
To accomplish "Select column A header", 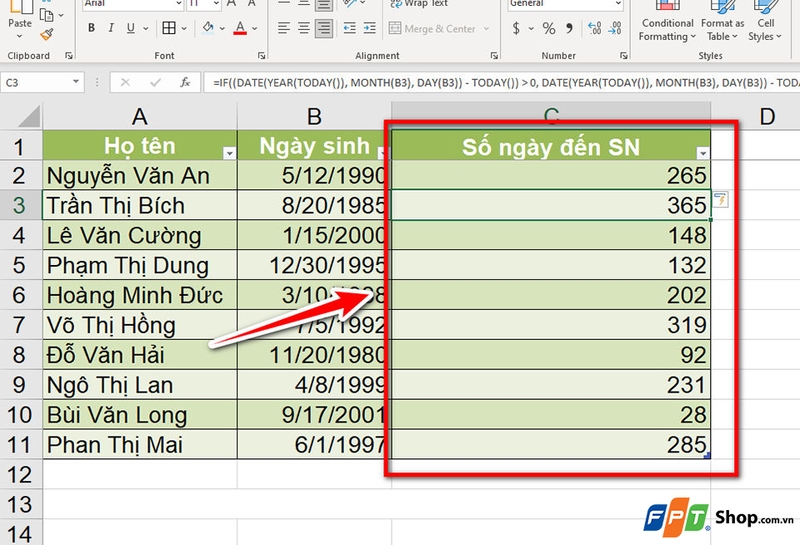I will click(140, 116).
